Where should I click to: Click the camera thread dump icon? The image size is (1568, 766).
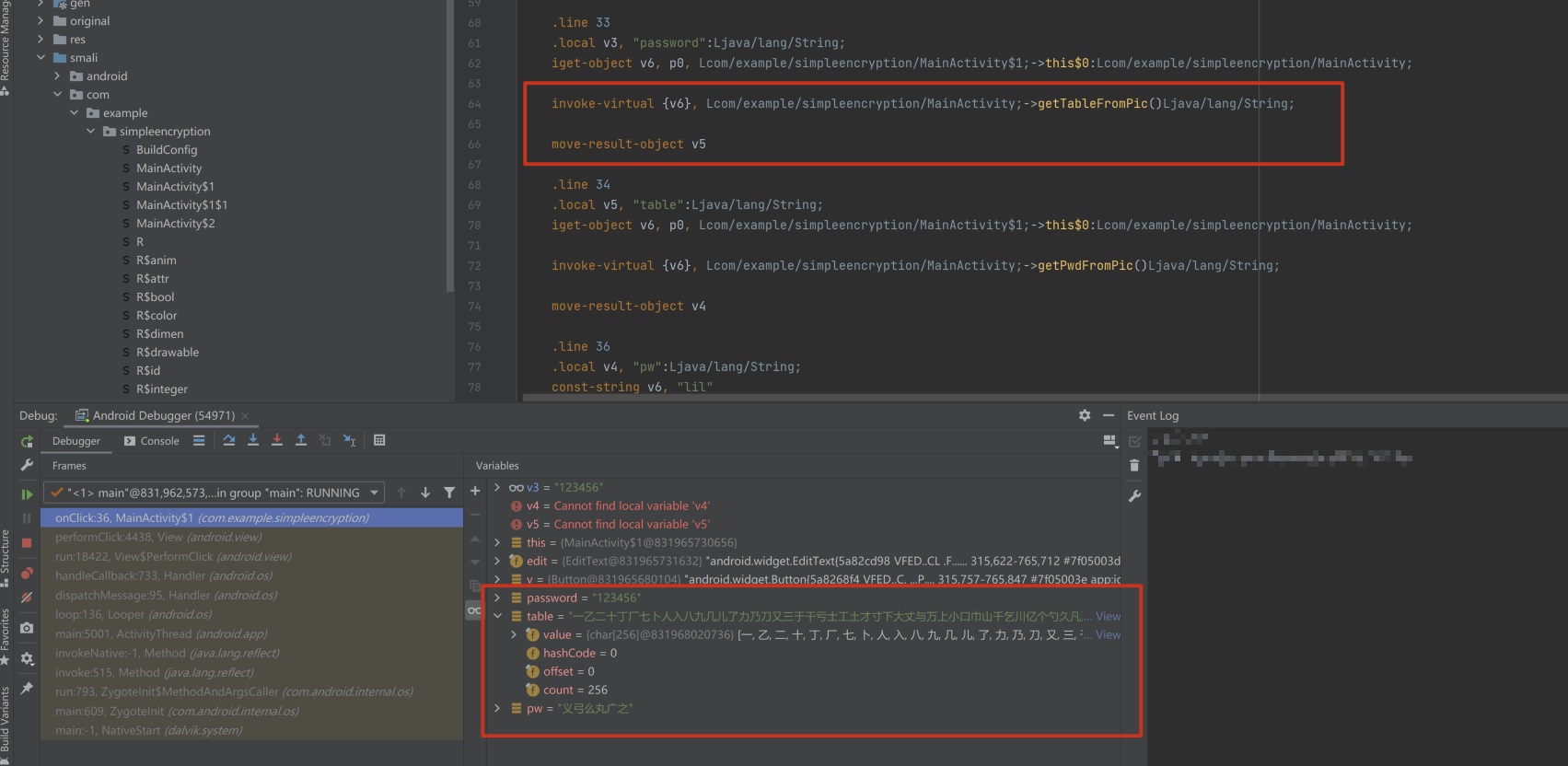[x=27, y=628]
